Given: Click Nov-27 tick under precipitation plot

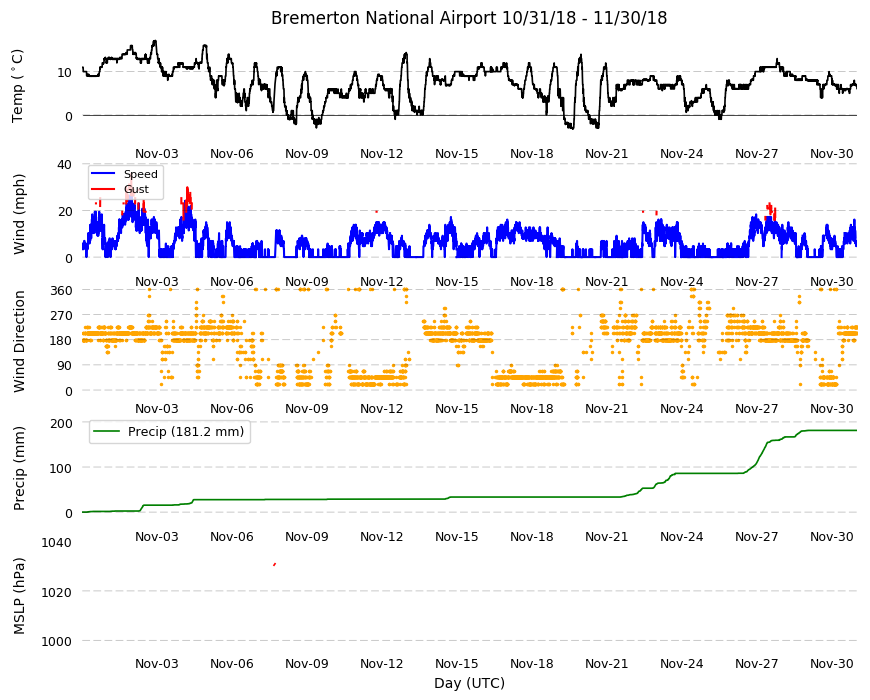Looking at the screenshot, I should 757,537.
